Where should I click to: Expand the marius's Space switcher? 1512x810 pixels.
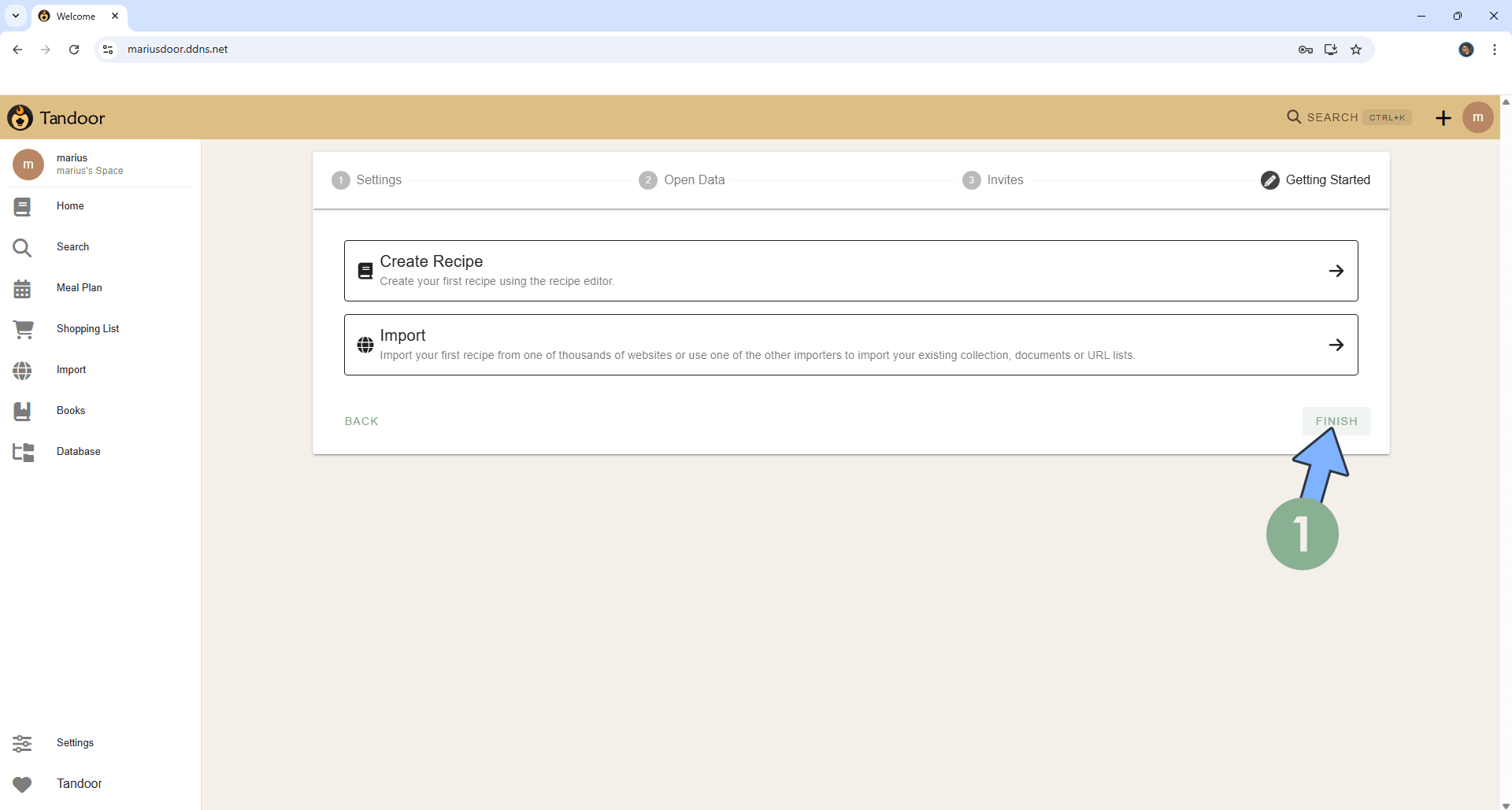(89, 165)
